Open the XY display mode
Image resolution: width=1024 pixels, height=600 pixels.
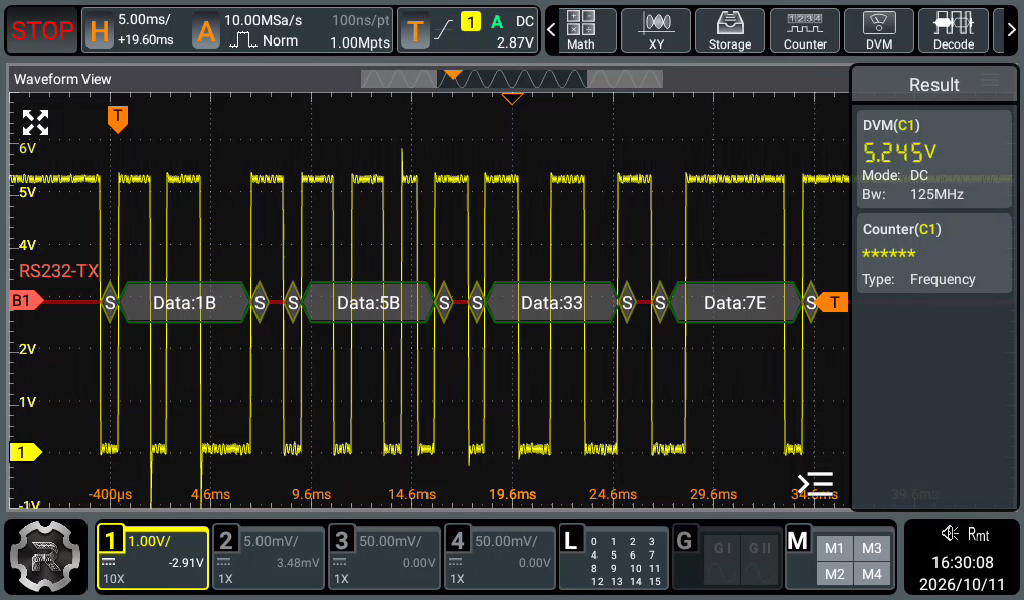click(x=656, y=30)
